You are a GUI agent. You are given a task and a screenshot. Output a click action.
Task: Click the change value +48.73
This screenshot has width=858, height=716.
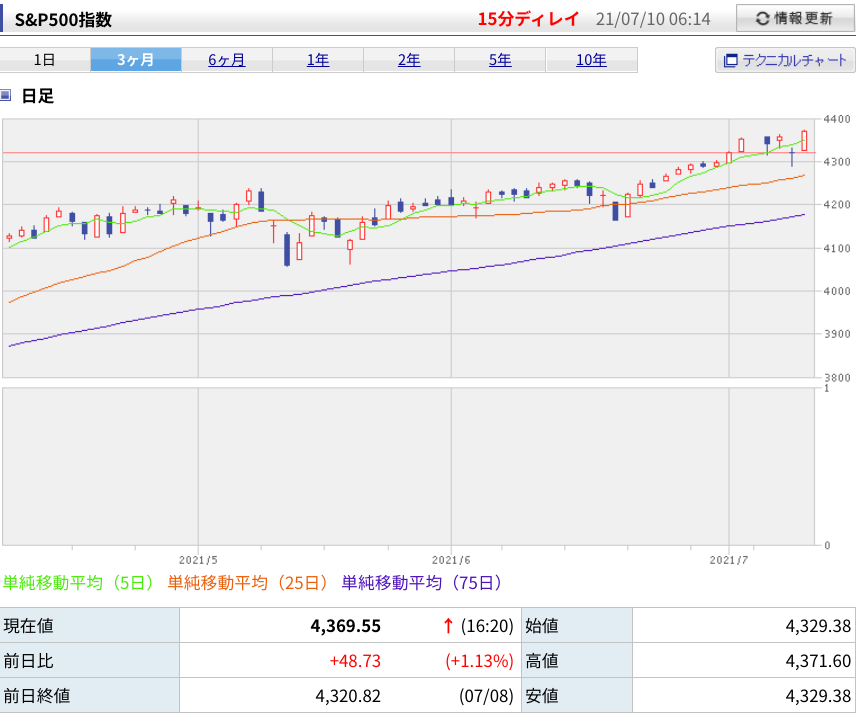point(355,661)
